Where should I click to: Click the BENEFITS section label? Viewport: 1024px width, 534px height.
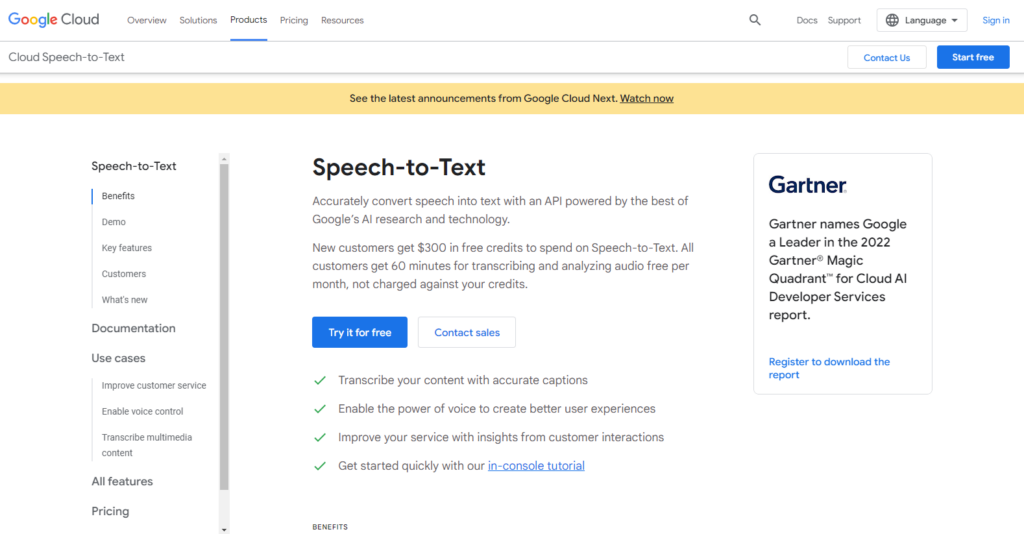tap(330, 527)
